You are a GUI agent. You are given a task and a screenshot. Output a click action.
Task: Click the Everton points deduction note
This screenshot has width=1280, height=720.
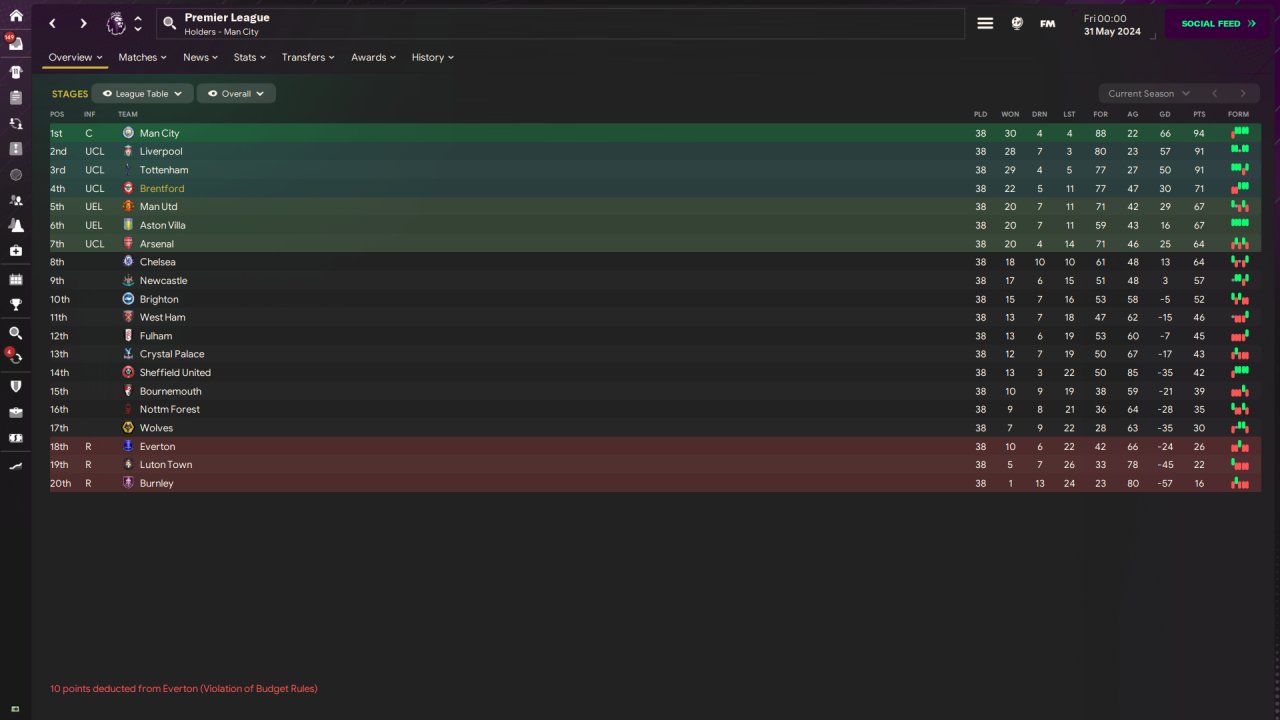184,689
